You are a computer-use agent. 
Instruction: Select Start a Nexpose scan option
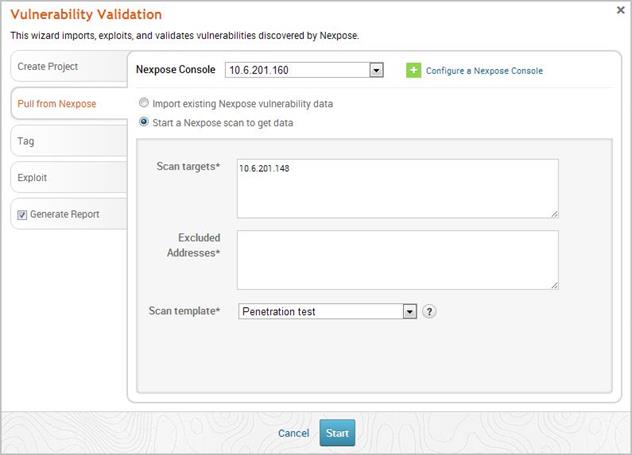click(143, 122)
